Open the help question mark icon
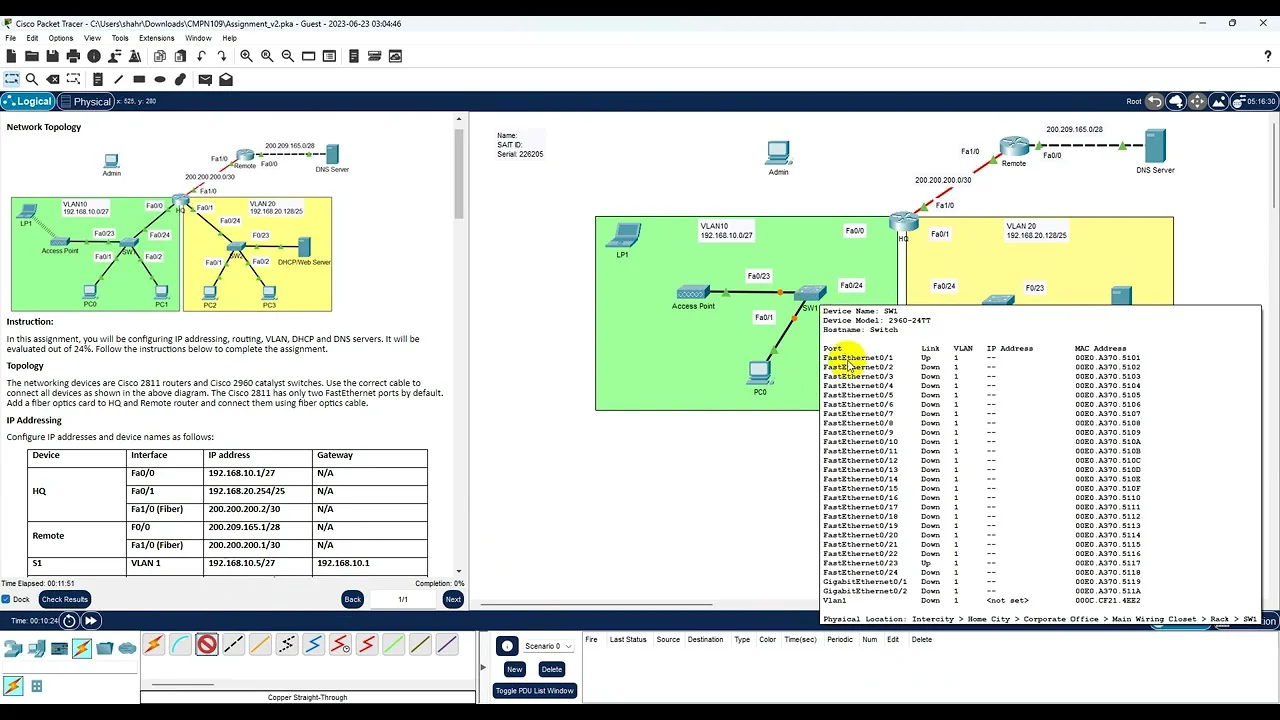The width and height of the screenshot is (1280, 720). click(1268, 56)
